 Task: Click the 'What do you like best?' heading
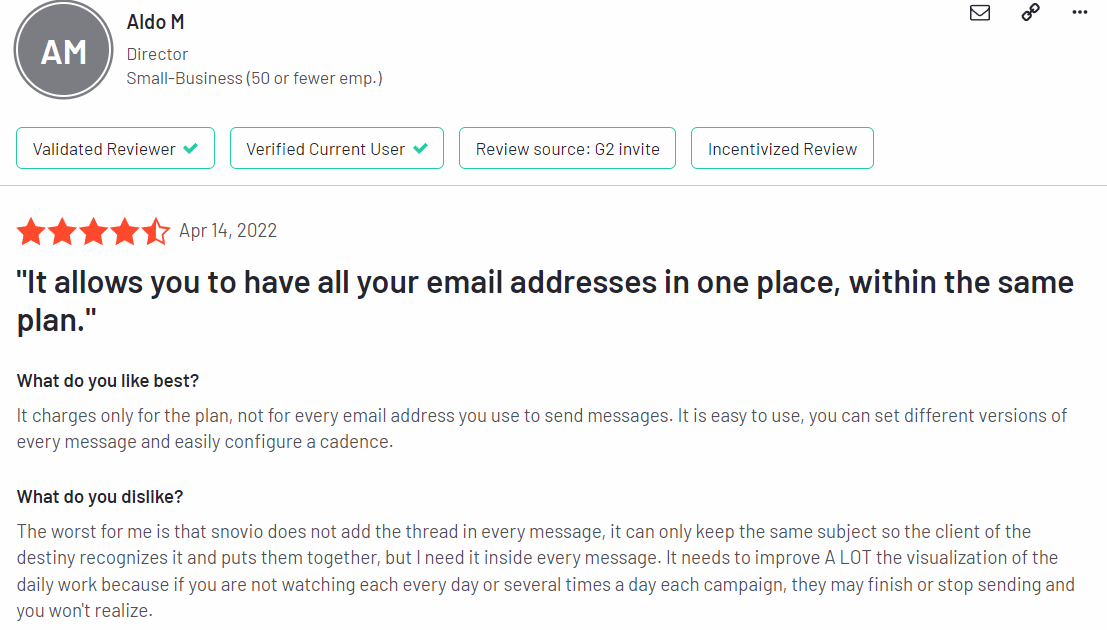click(x=108, y=381)
